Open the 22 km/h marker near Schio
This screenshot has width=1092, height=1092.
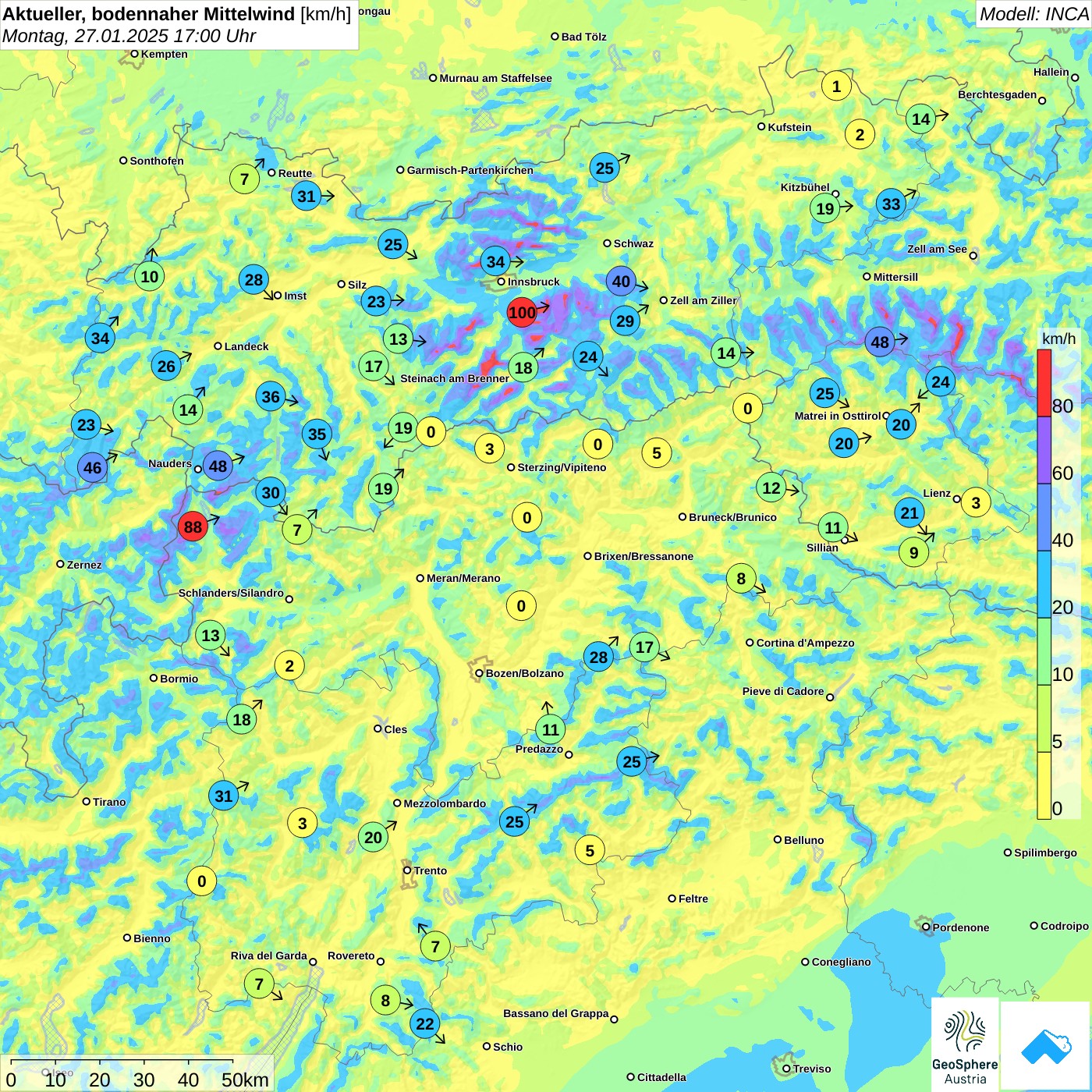point(425,1023)
